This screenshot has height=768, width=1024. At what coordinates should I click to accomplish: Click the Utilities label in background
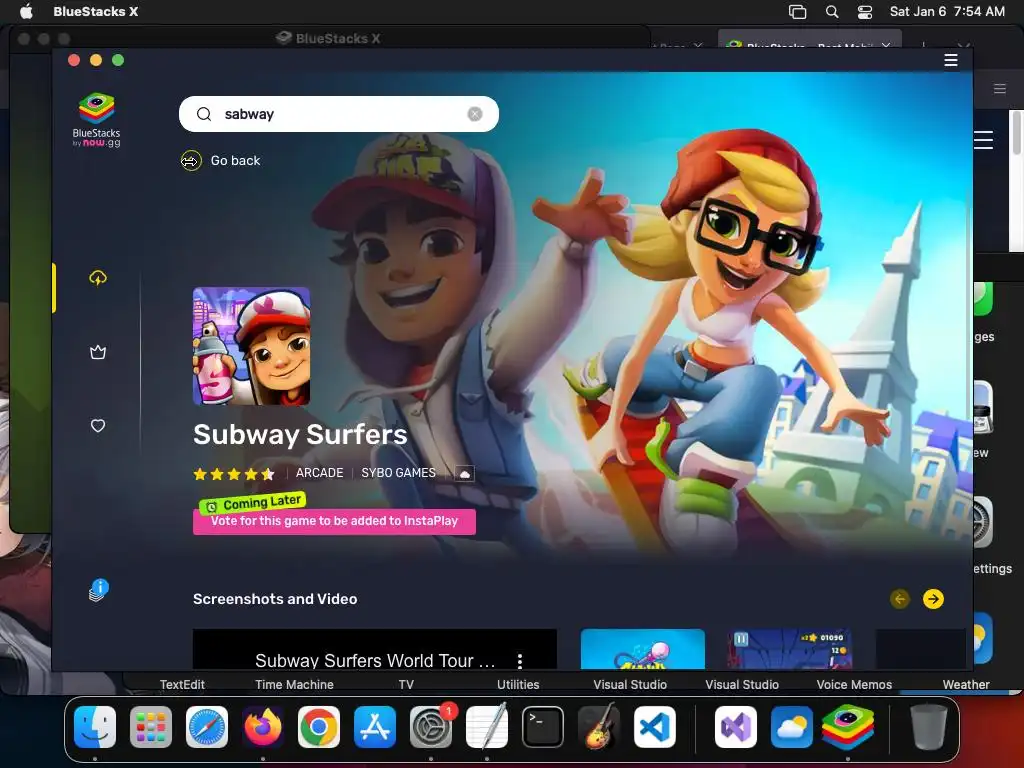click(518, 684)
